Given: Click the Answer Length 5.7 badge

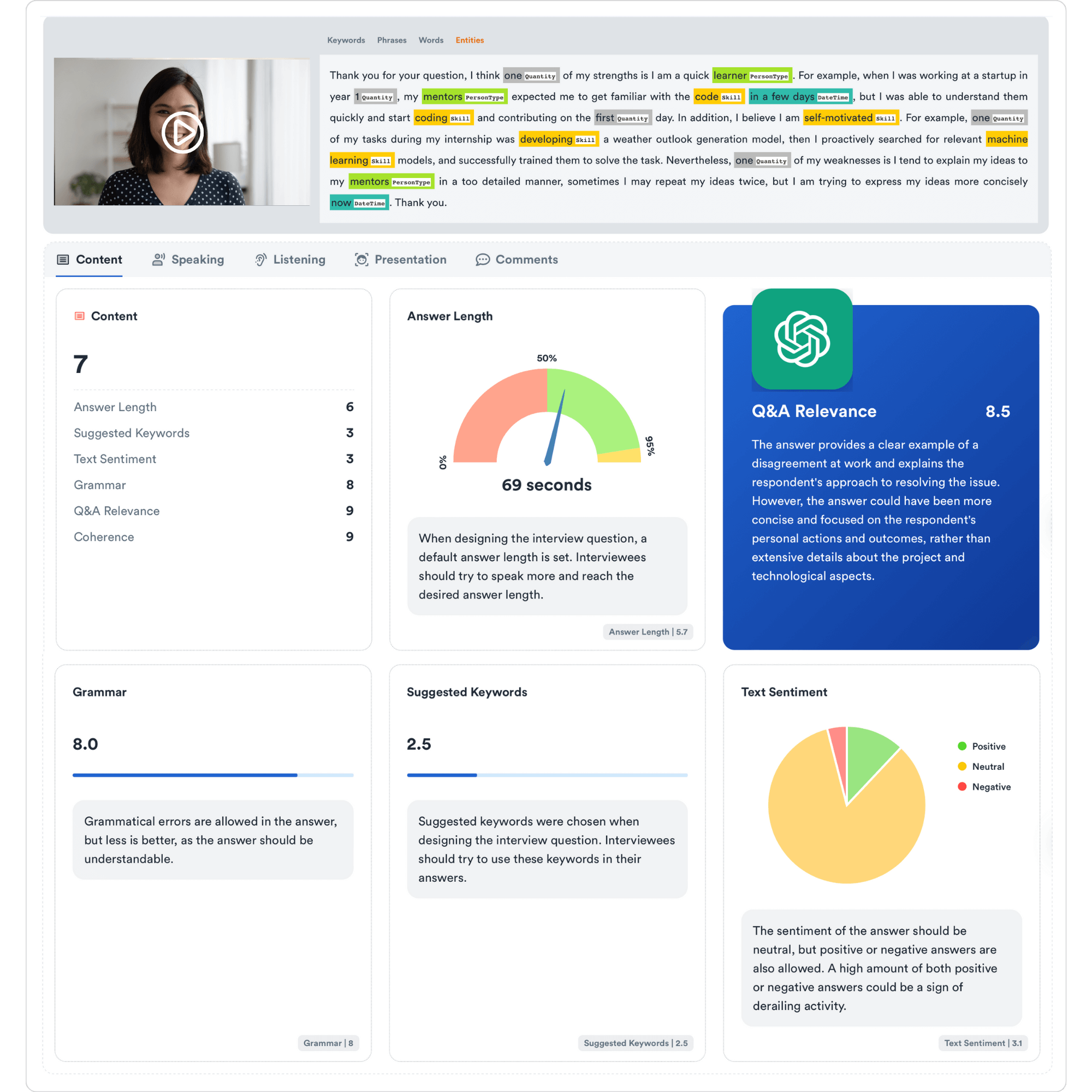Looking at the screenshot, I should [648, 632].
